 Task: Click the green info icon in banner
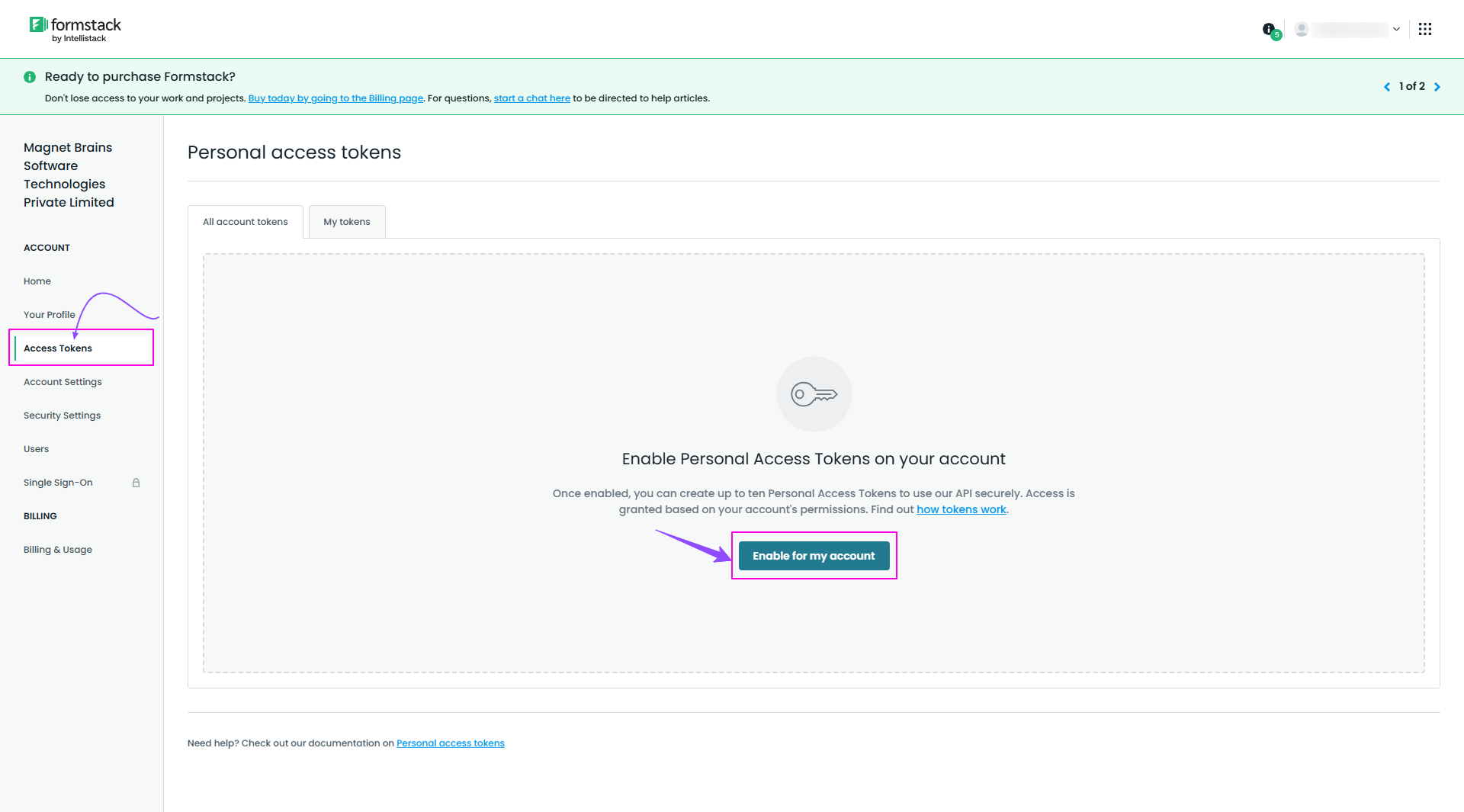pyautogui.click(x=30, y=77)
